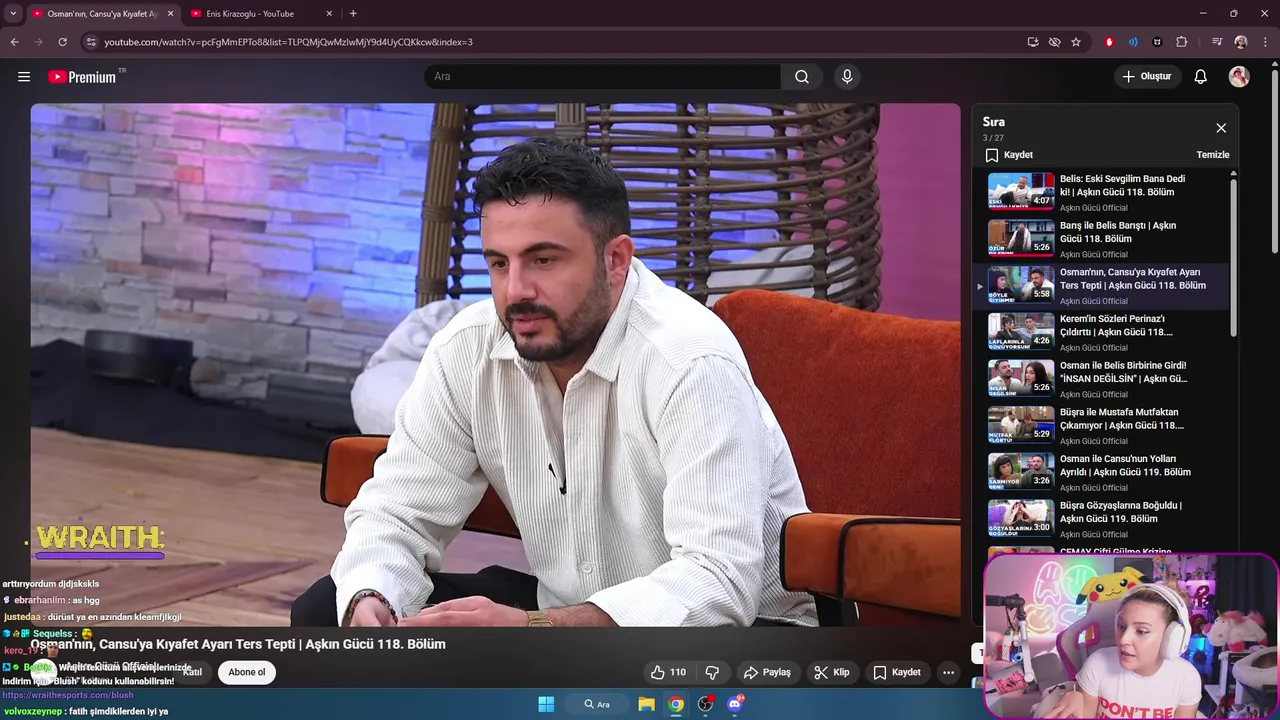Go back in browser history
Viewport: 1280px width, 720px height.
coord(14,42)
